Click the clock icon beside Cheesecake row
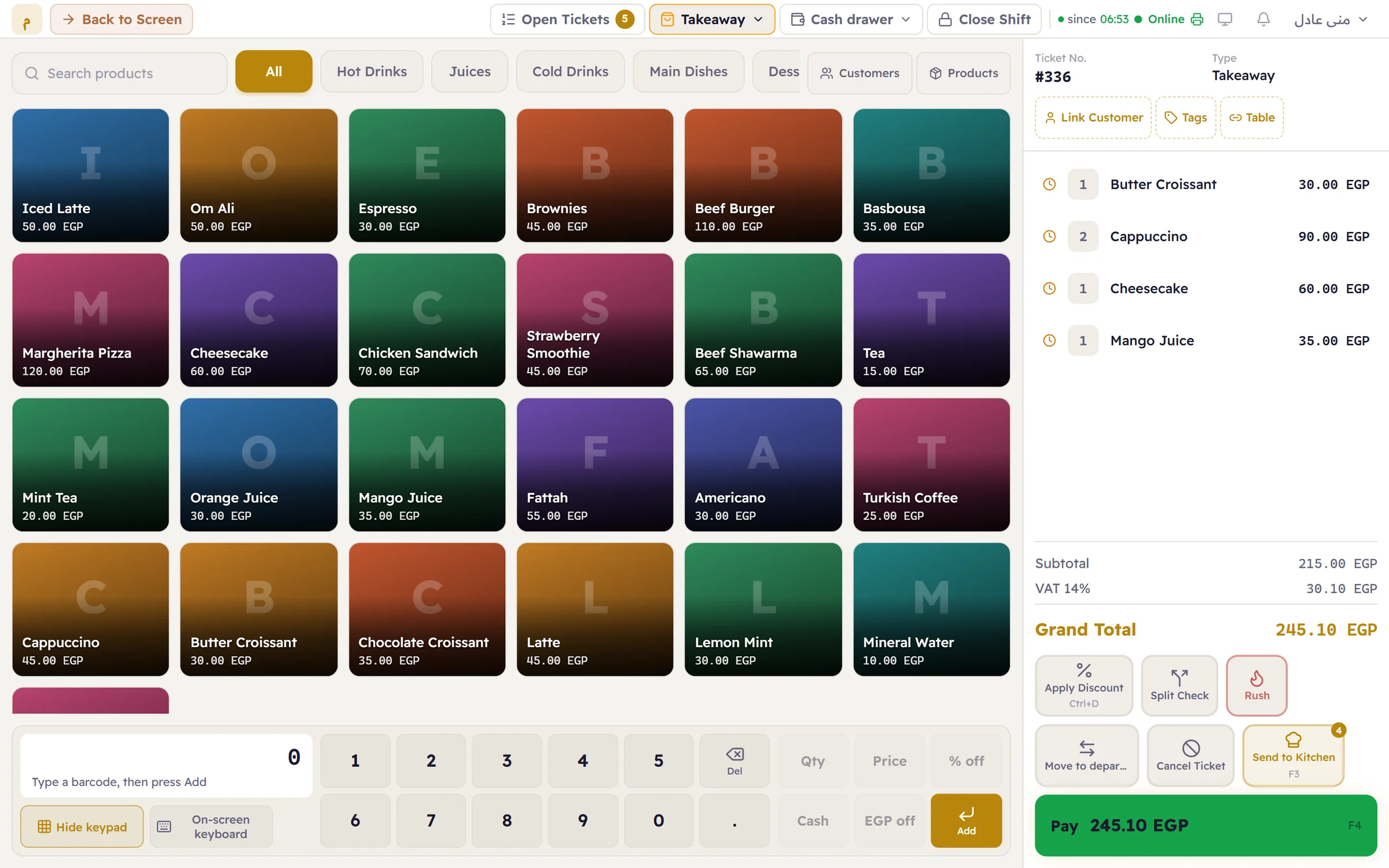Viewport: 1389px width, 868px height. pyautogui.click(x=1049, y=288)
